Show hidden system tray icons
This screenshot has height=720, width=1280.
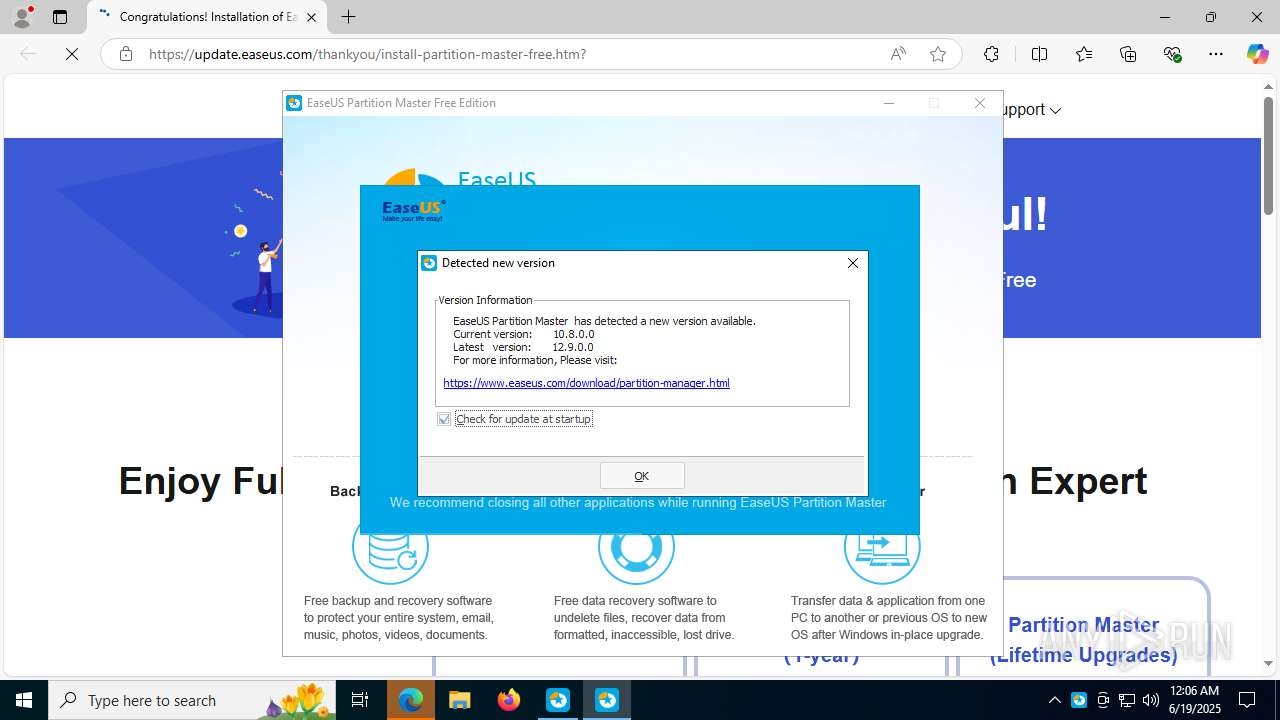coord(1054,700)
